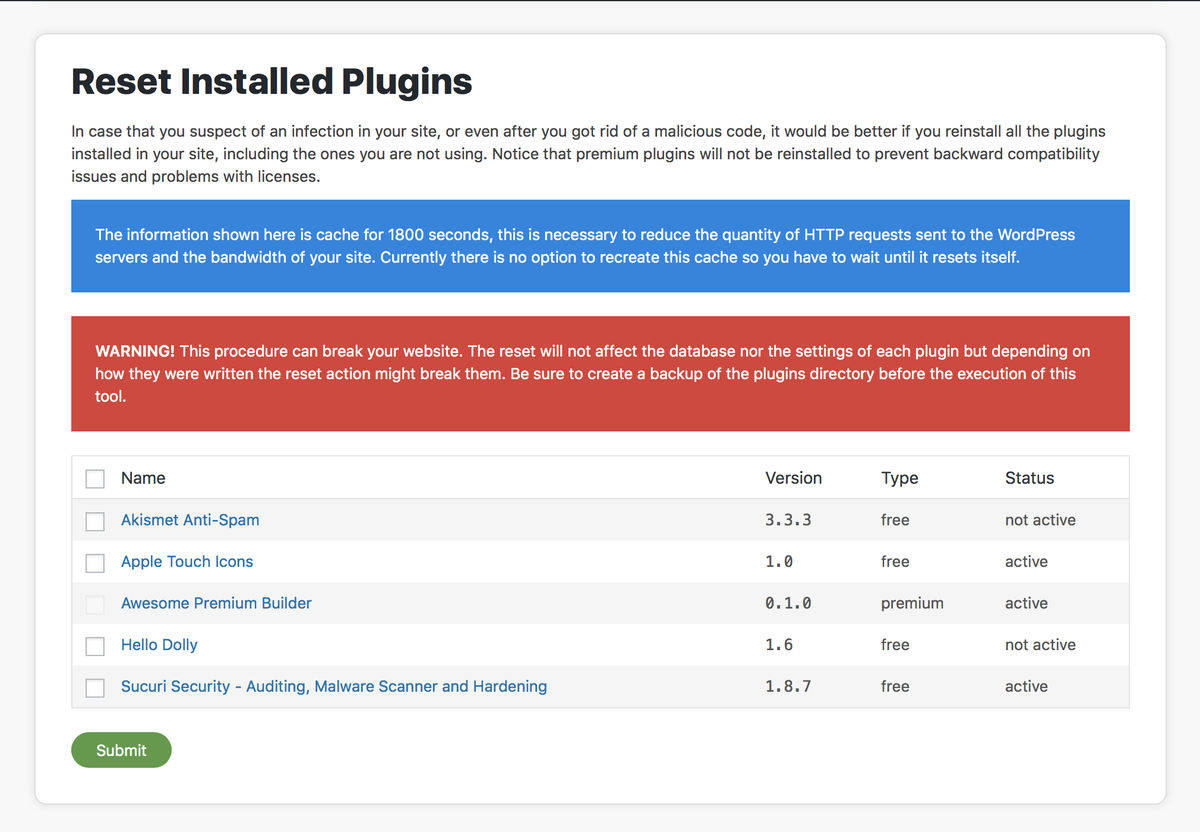
Task: Open the Sucuri Security plugin link
Action: coord(334,687)
